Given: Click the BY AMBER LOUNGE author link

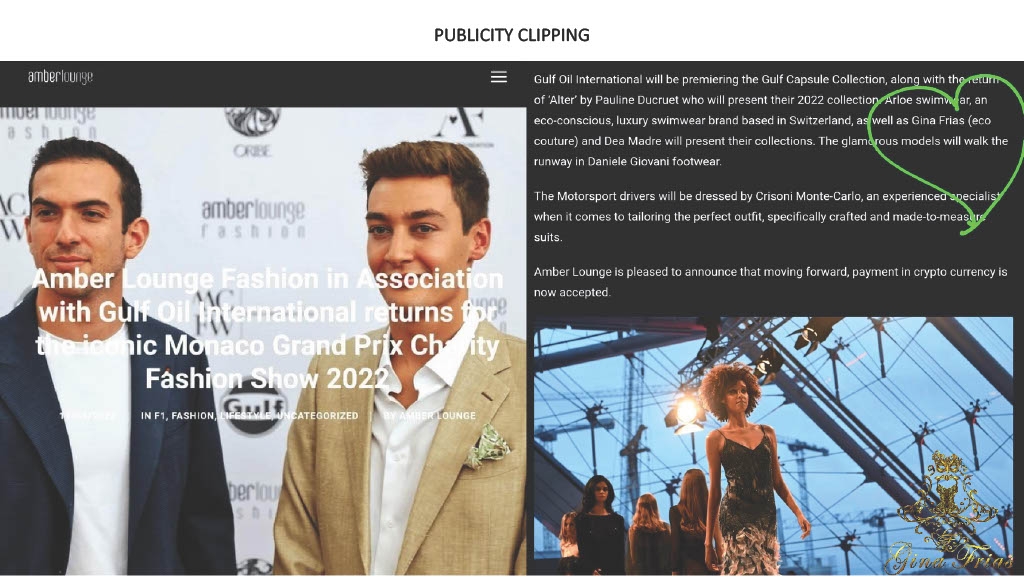Looking at the screenshot, I should click(429, 416).
